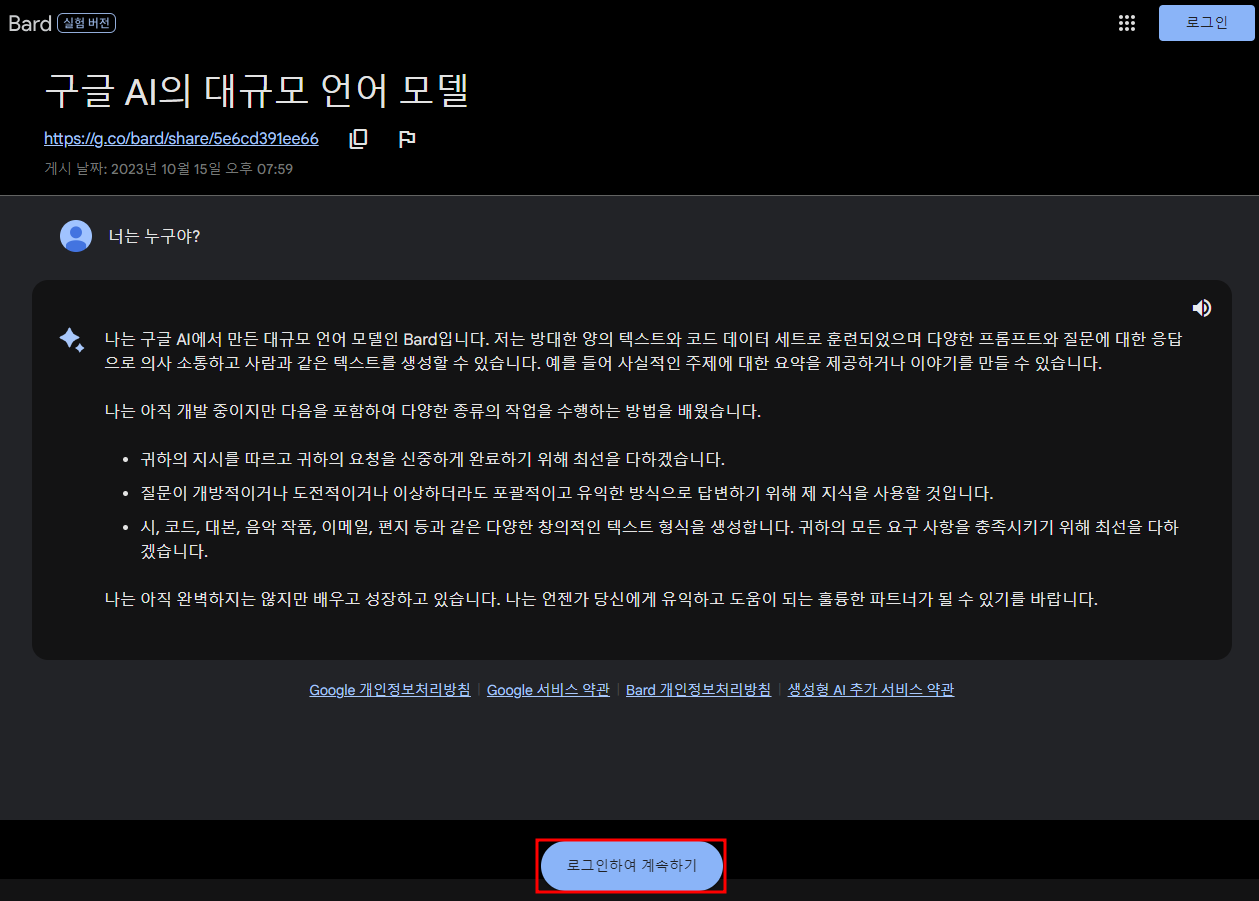Report the conversation using the flag icon
1259x901 pixels.
tap(407, 139)
